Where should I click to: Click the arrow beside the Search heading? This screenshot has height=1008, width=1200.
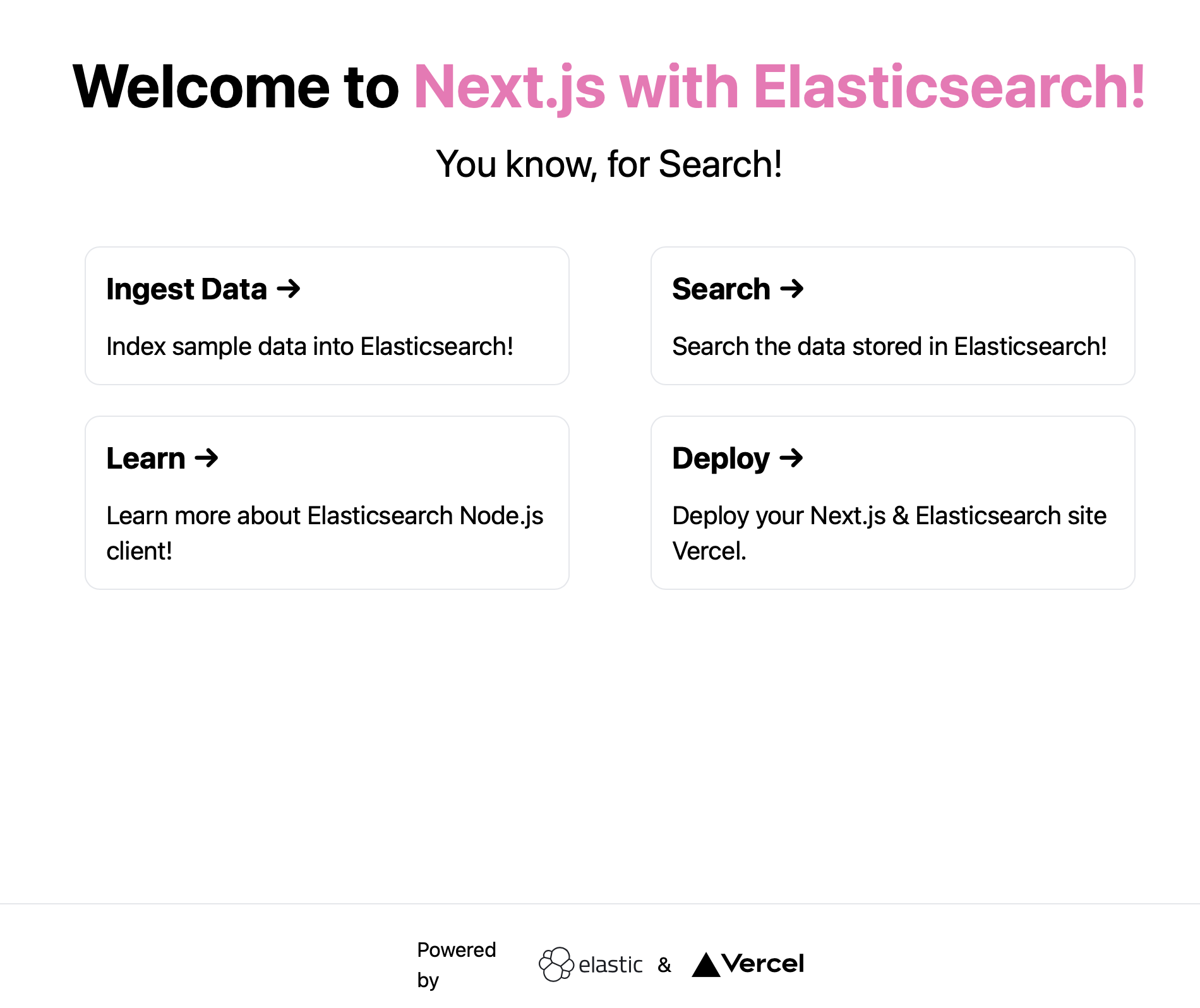click(791, 289)
